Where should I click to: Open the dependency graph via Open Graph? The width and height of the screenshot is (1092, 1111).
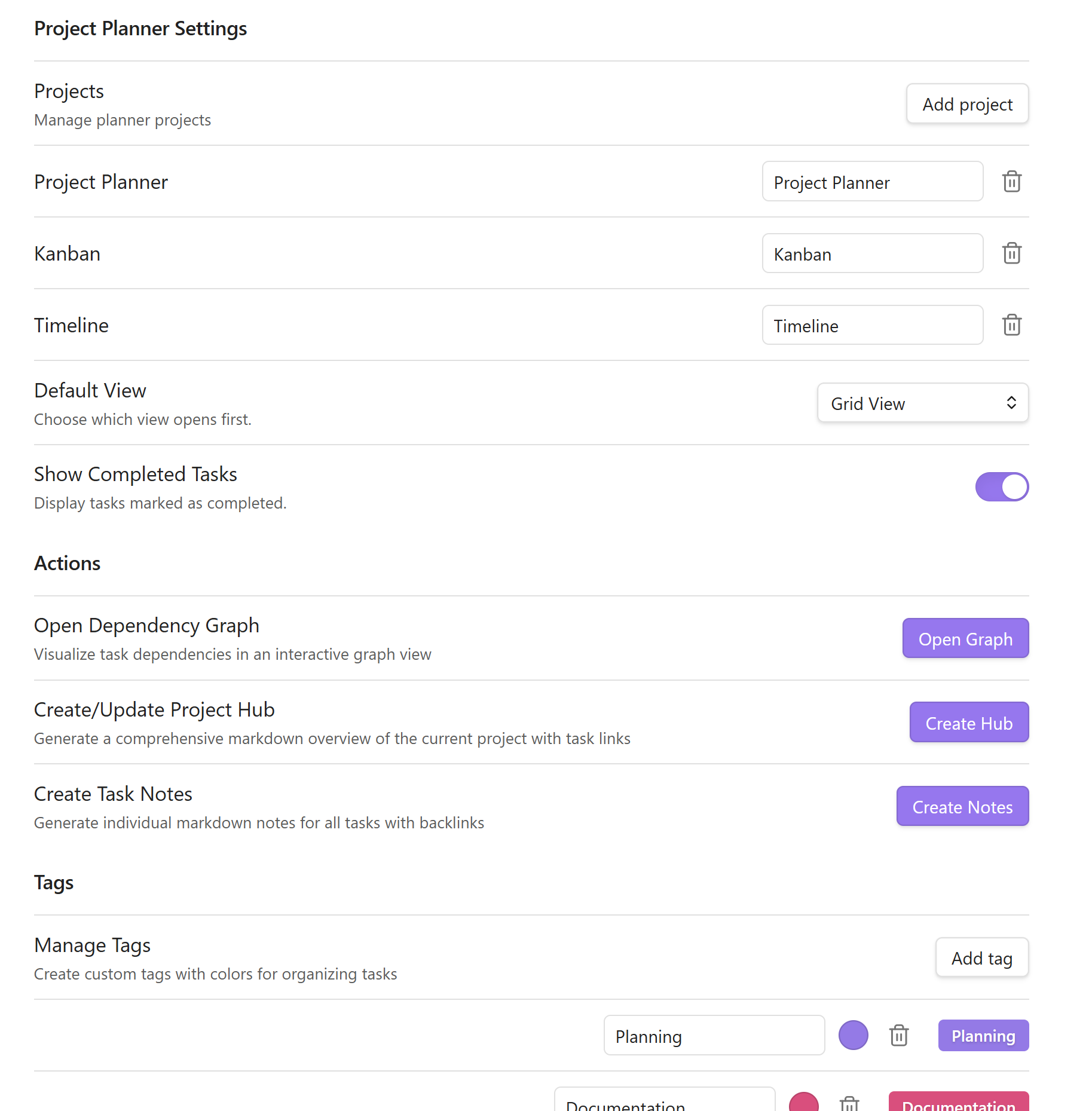(965, 638)
